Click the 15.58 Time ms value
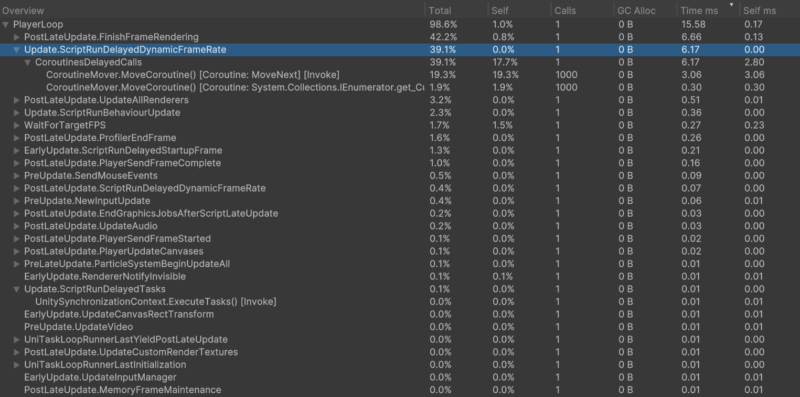Screen dimensions: 800x397 pyautogui.click(x=693, y=24)
